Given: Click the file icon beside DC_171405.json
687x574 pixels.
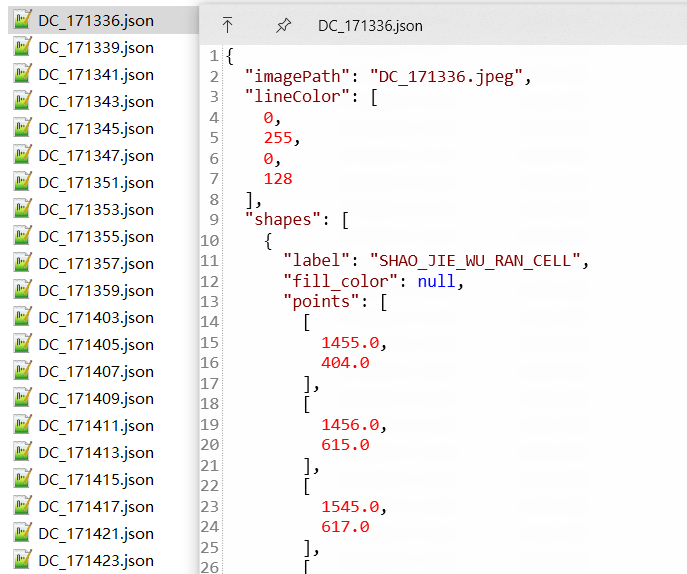Looking at the screenshot, I should (22, 344).
